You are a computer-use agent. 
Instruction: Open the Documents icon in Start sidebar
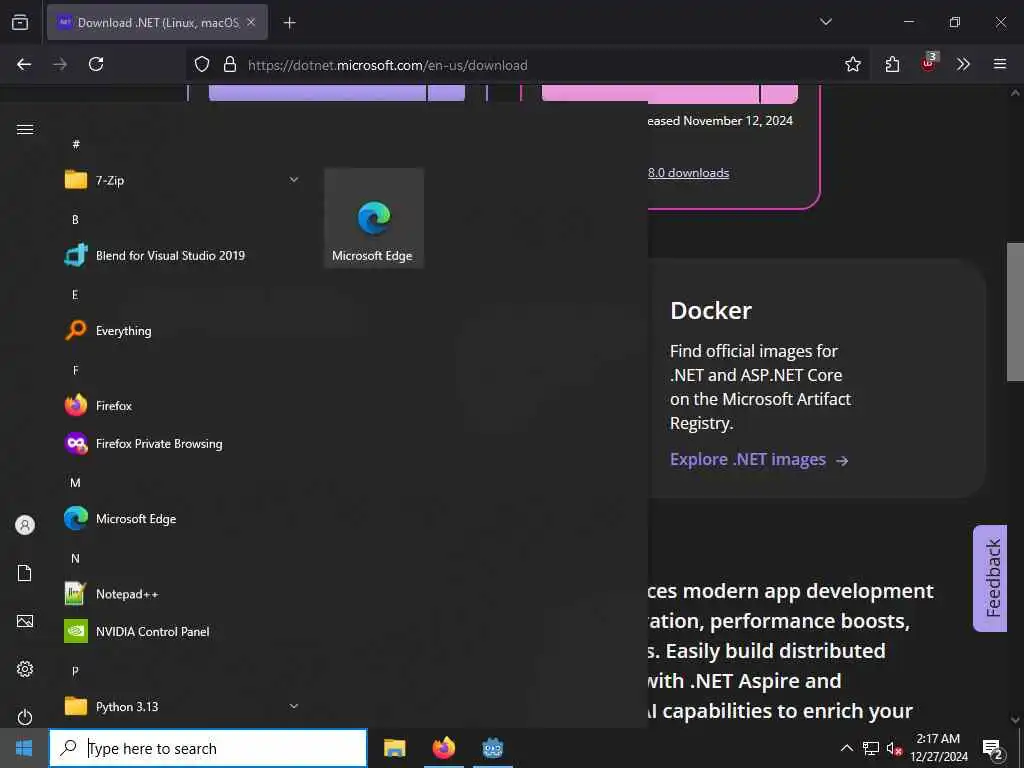point(25,573)
